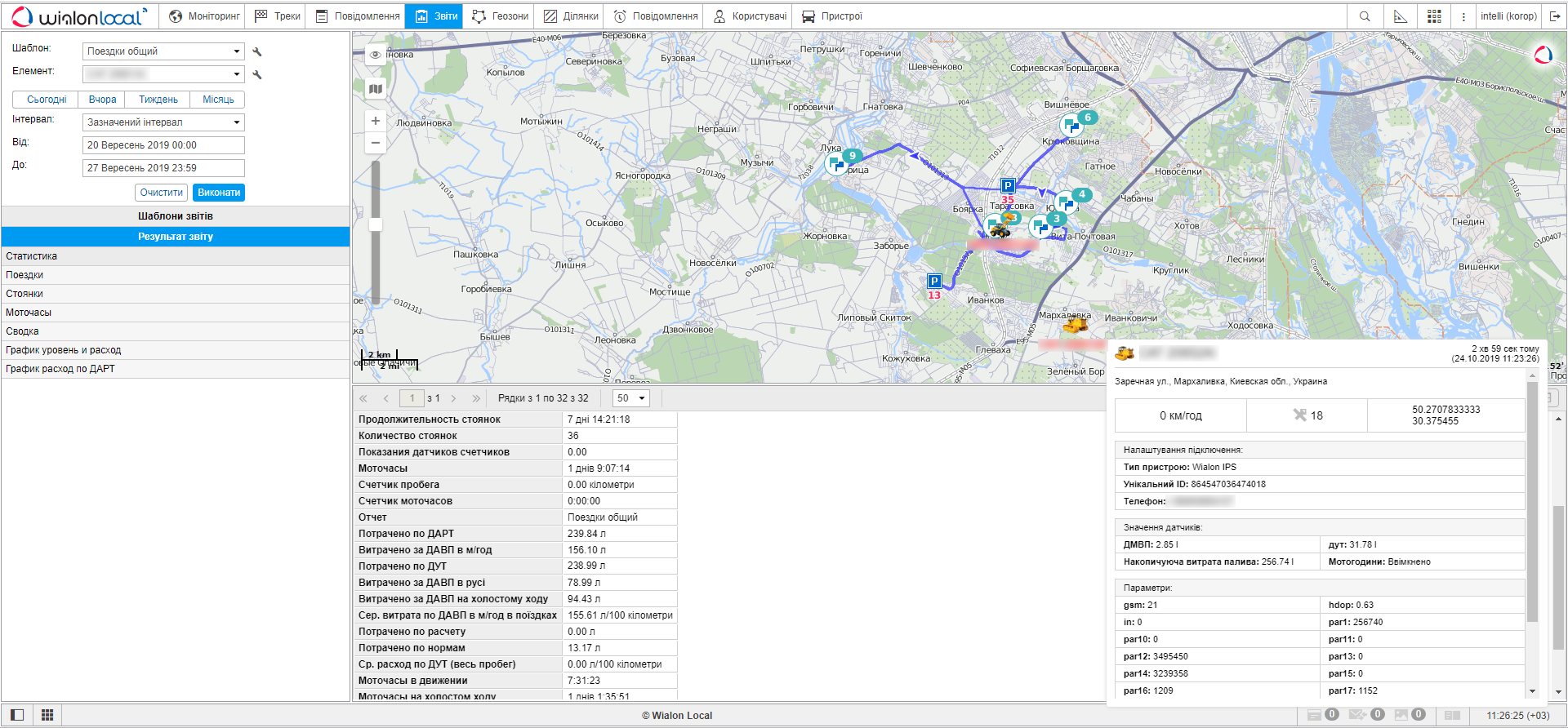
Task: Click the Від date input field
Action: 163,145
